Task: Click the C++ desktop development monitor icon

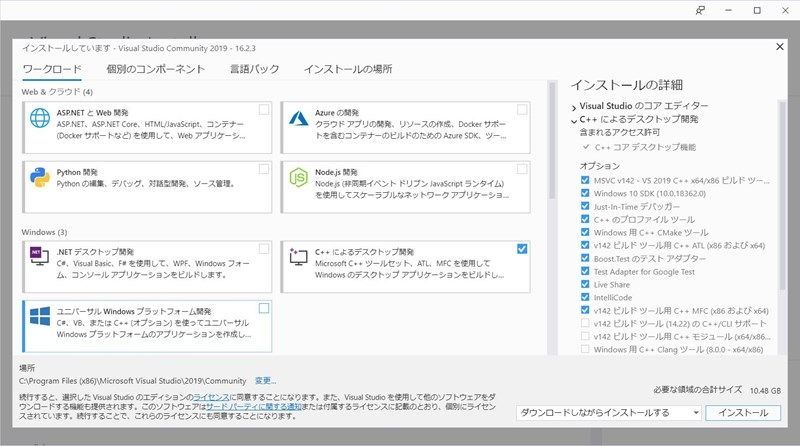Action: coord(298,256)
